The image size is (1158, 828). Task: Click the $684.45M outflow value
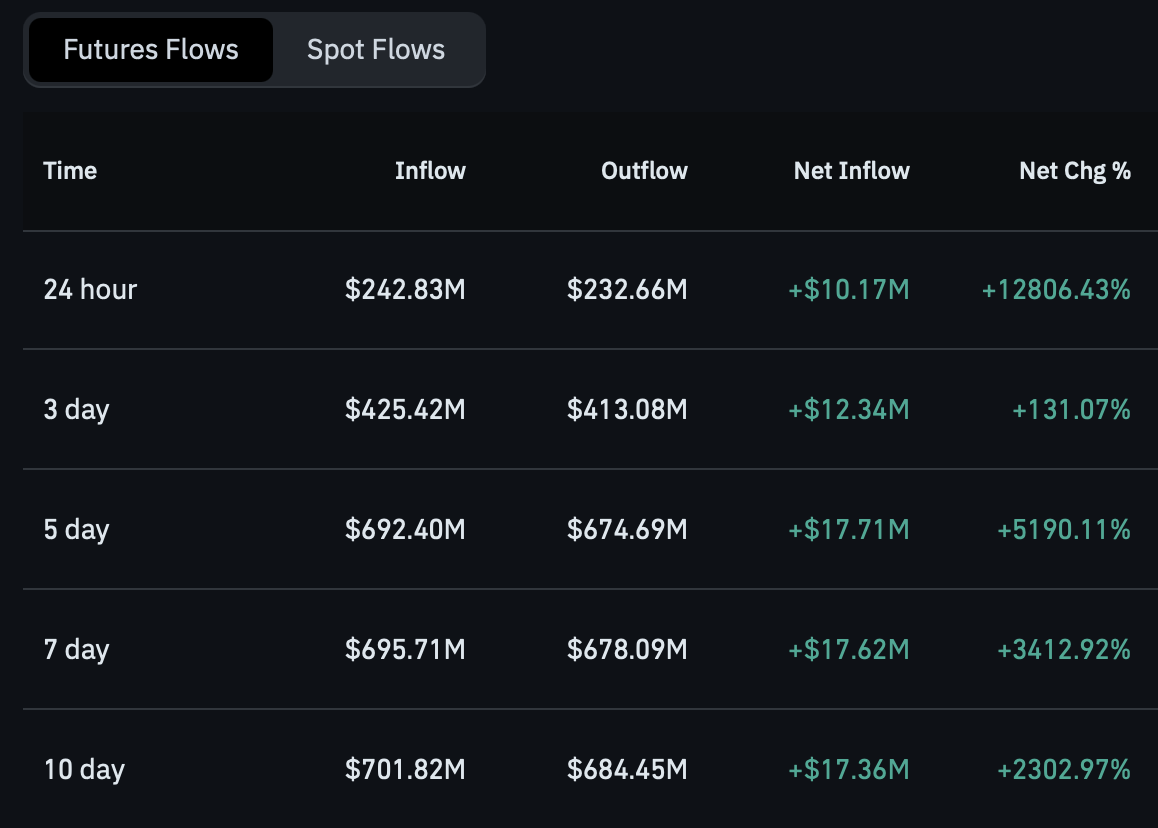point(627,770)
